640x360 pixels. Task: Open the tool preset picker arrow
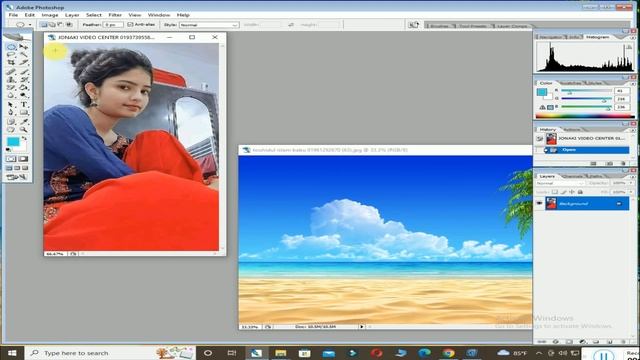30,25
